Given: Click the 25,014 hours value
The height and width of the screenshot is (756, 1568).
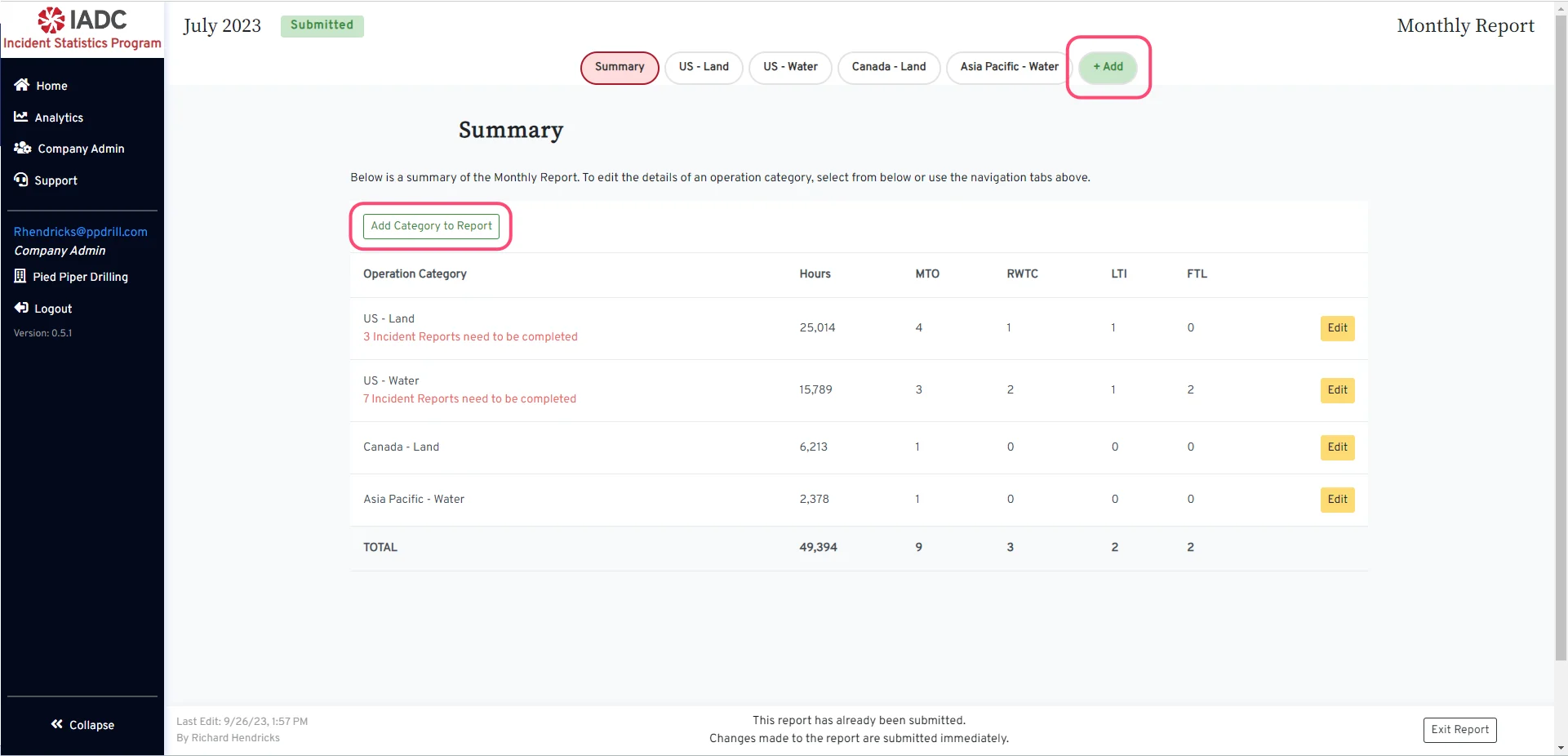Looking at the screenshot, I should 817,328.
